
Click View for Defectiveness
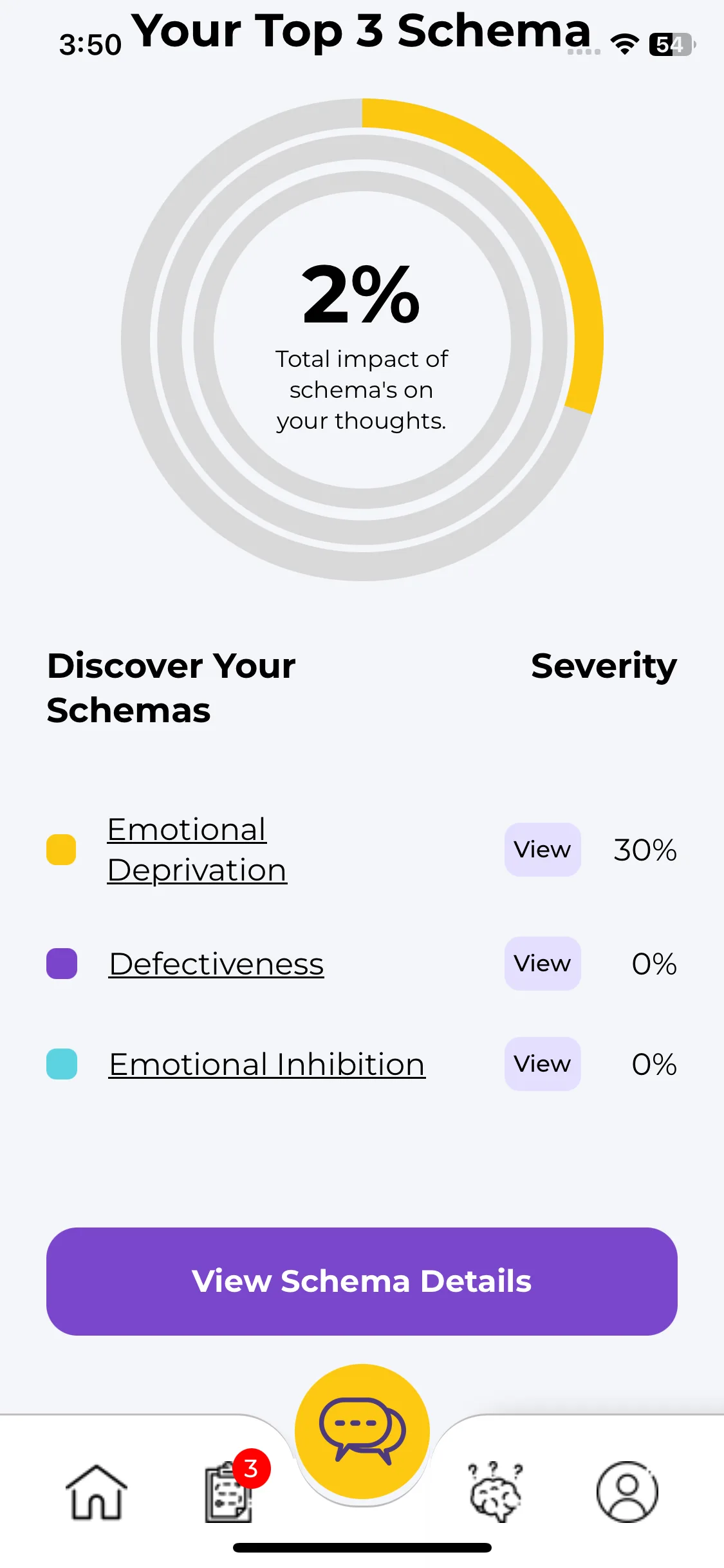tap(543, 964)
